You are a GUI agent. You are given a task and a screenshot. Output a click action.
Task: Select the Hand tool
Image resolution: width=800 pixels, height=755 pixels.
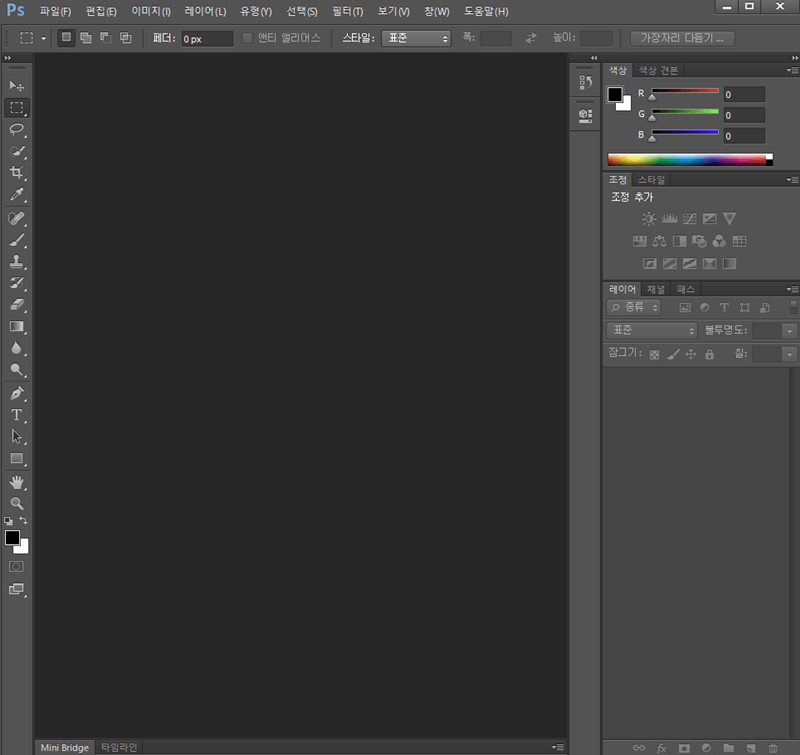tap(16, 482)
